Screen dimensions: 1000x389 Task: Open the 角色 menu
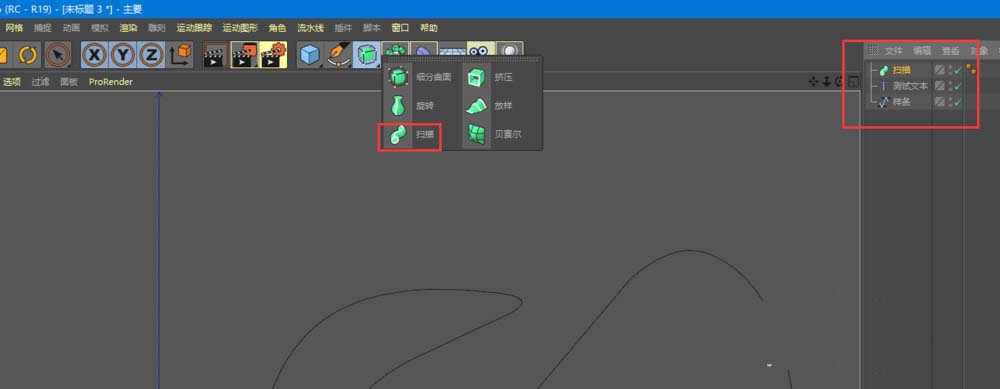[277, 28]
